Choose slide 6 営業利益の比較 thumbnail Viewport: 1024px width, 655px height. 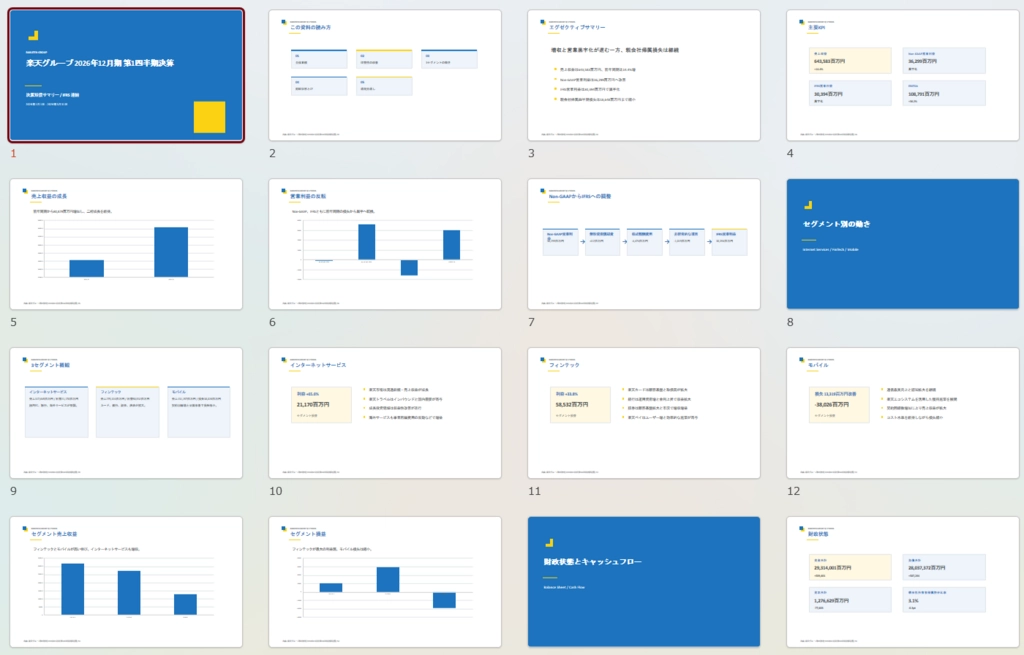click(x=385, y=244)
